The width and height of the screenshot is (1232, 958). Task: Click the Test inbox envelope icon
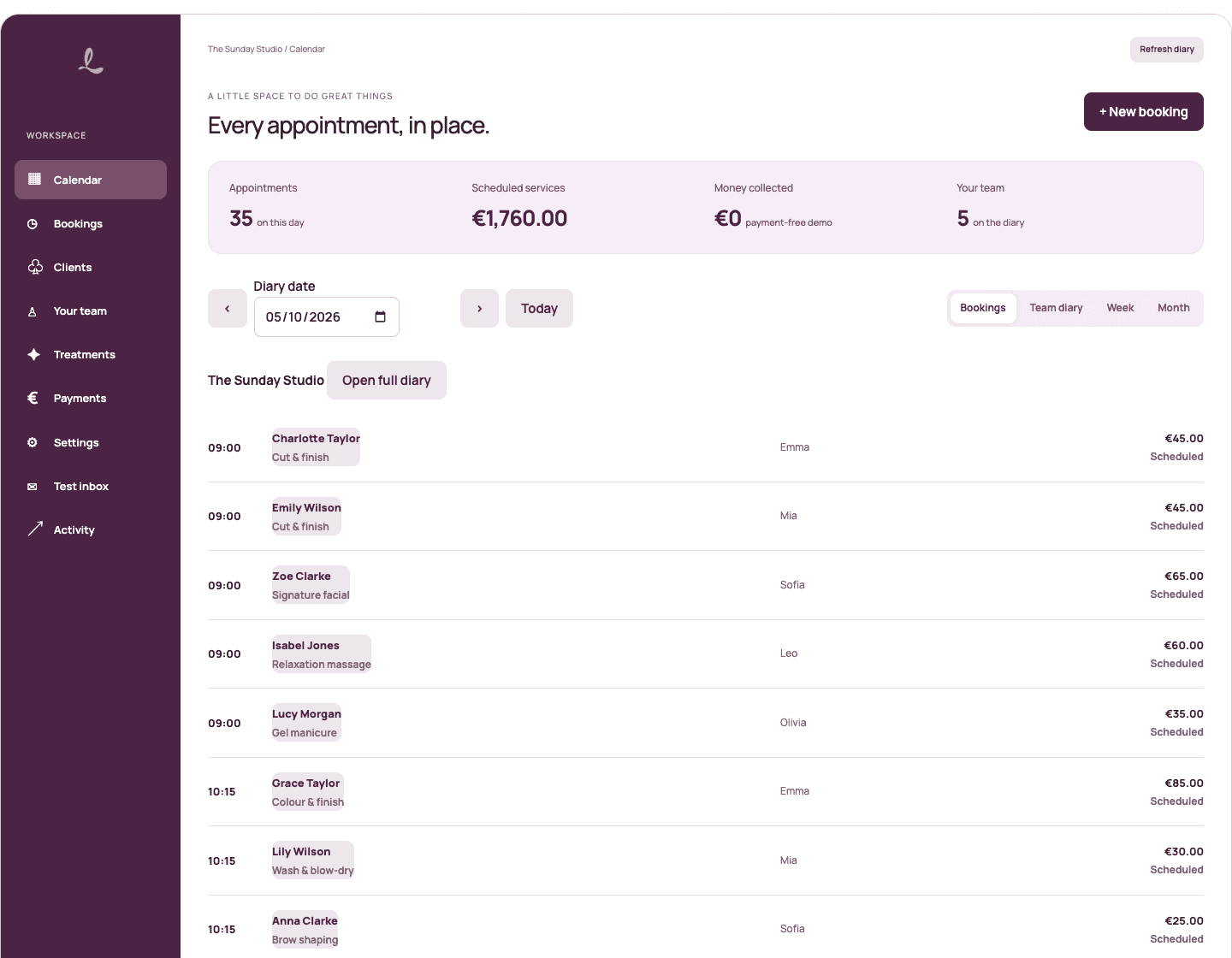point(33,487)
